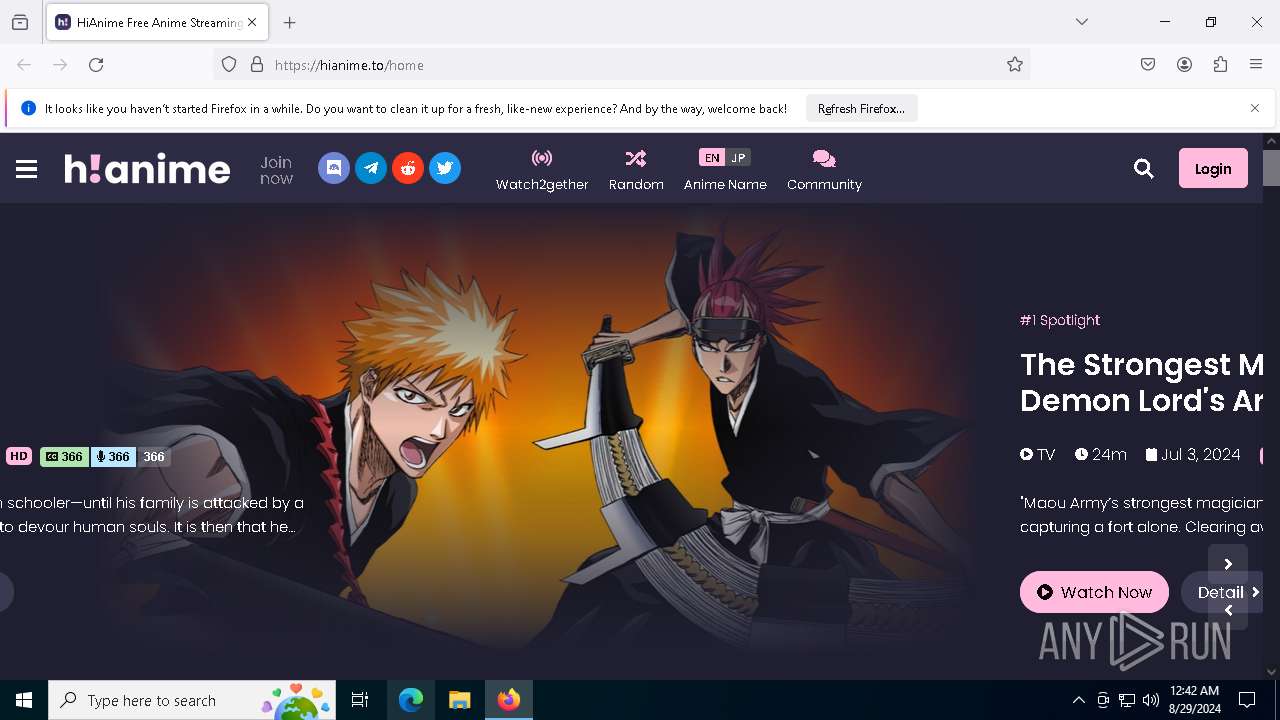Click the notification info icon
The height and width of the screenshot is (720, 1280).
pyautogui.click(x=28, y=108)
